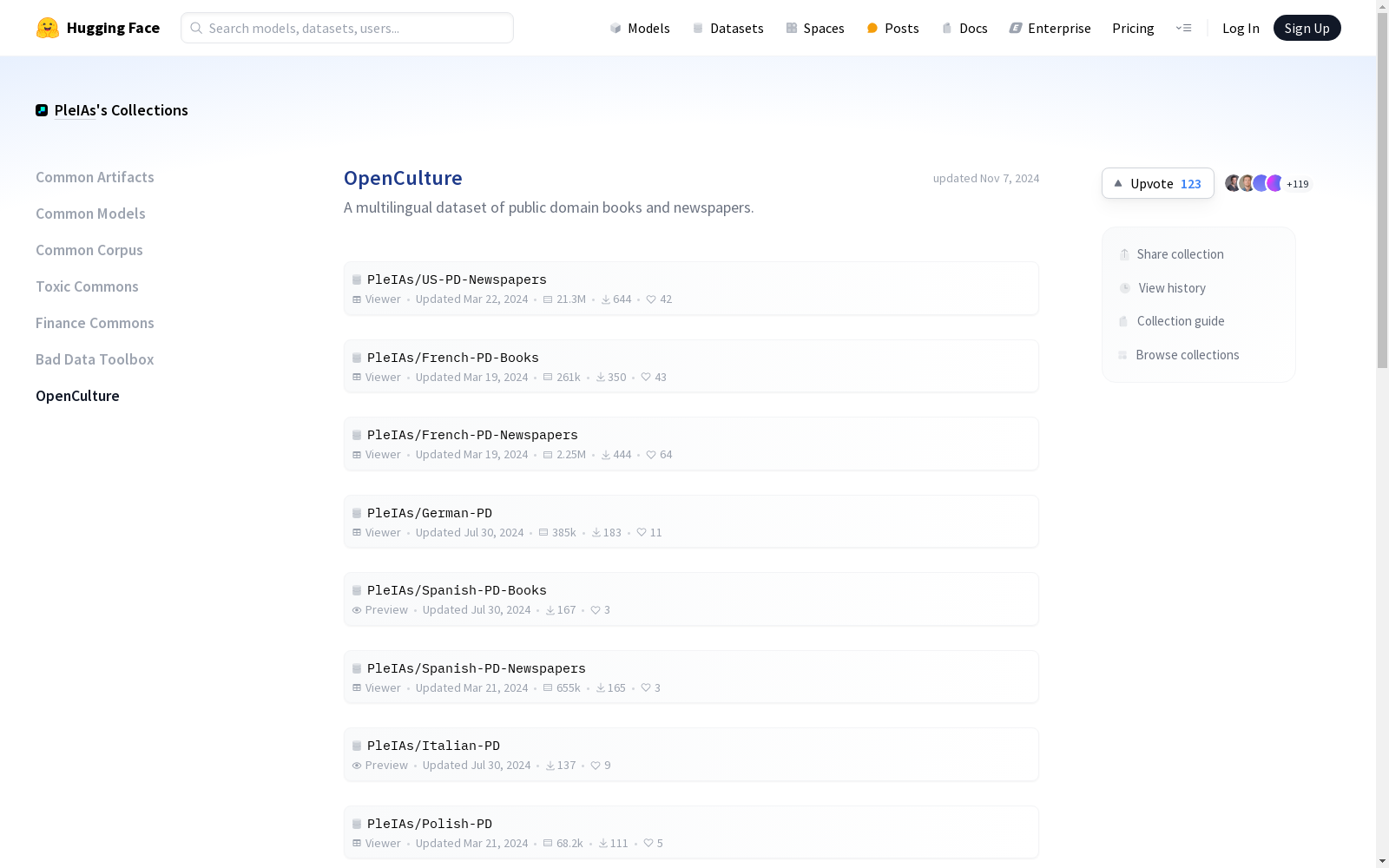Click the rows count icon for German-PD
Image resolution: width=1389 pixels, height=868 pixels.
pos(543,532)
